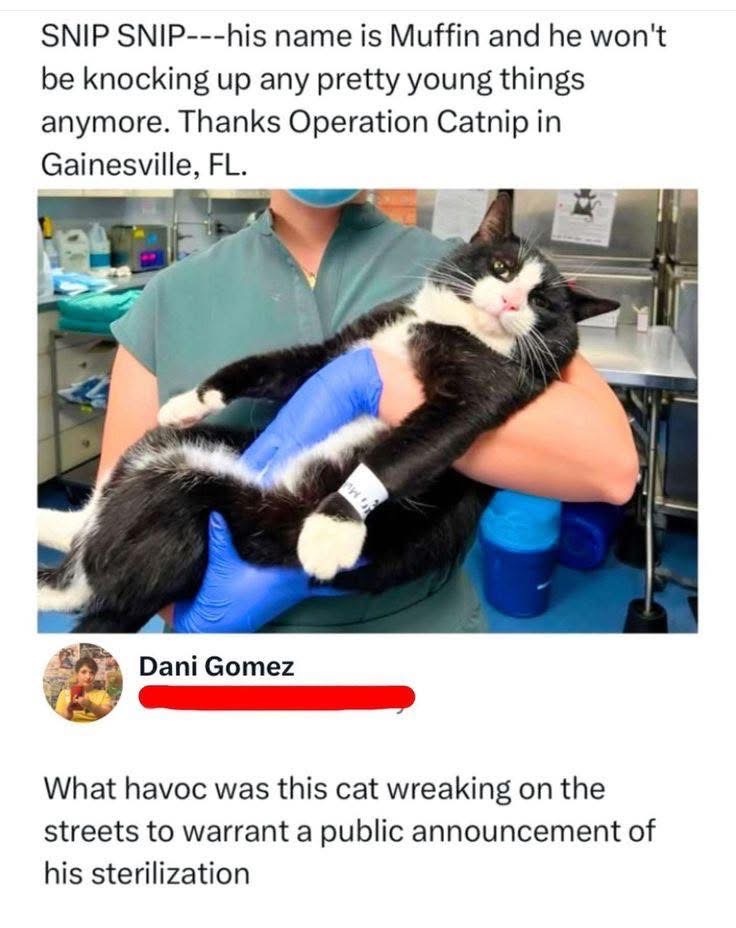The height and width of the screenshot is (928, 736).
Task: Open Dani Gomez's profile picture
Action: click(x=83, y=682)
